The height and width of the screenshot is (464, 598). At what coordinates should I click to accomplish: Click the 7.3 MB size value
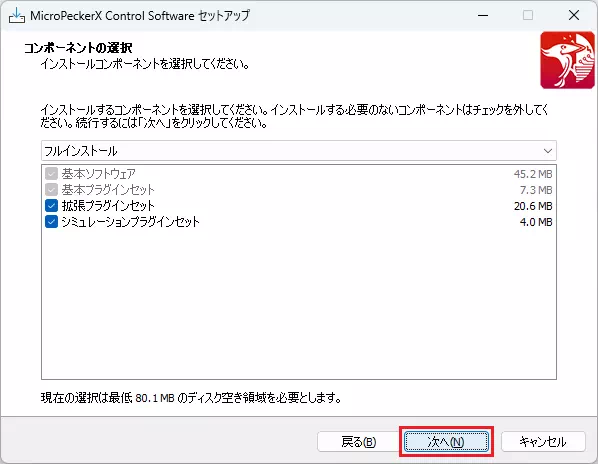click(x=536, y=190)
